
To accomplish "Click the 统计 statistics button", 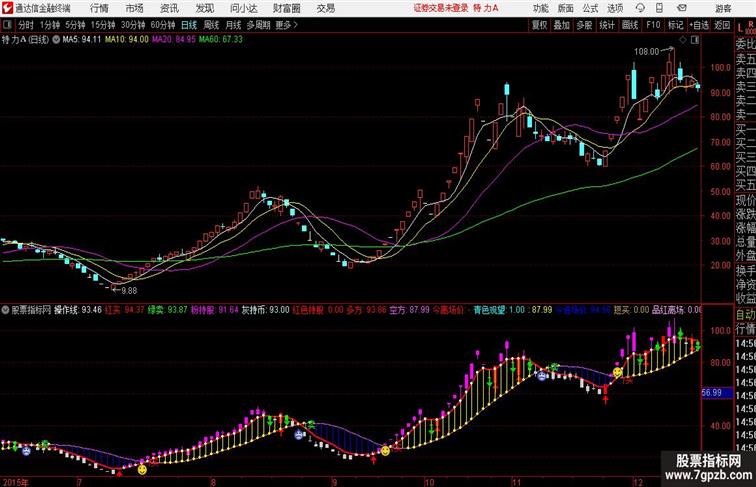I will [607, 25].
